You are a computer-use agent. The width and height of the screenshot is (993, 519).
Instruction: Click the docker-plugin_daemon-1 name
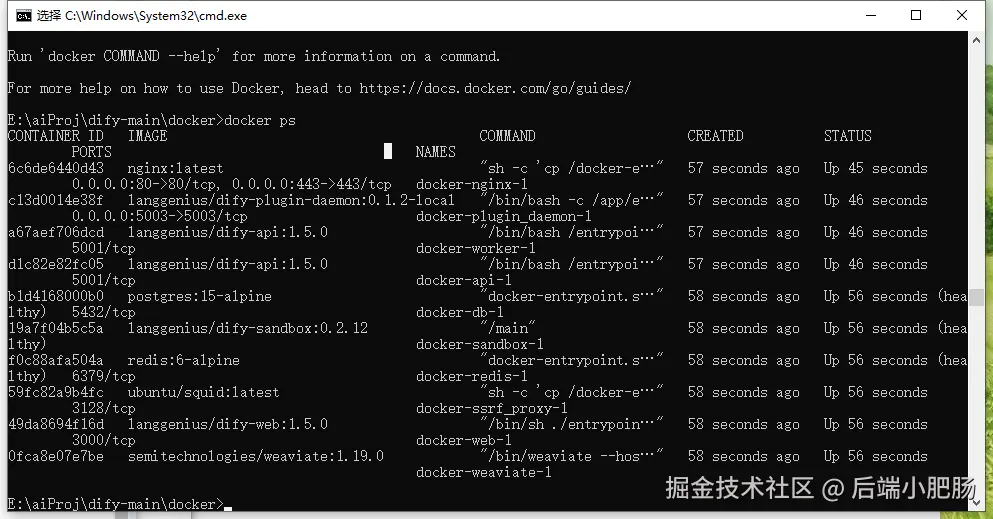pyautogui.click(x=503, y=217)
